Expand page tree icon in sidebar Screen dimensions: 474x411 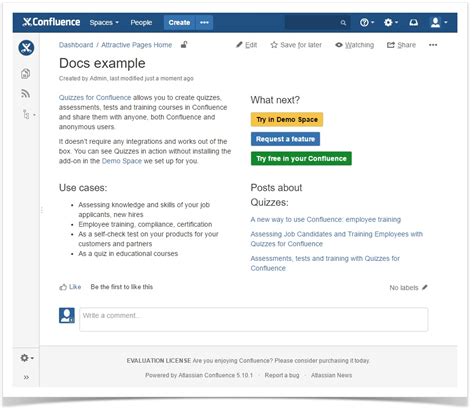click(x=28, y=115)
